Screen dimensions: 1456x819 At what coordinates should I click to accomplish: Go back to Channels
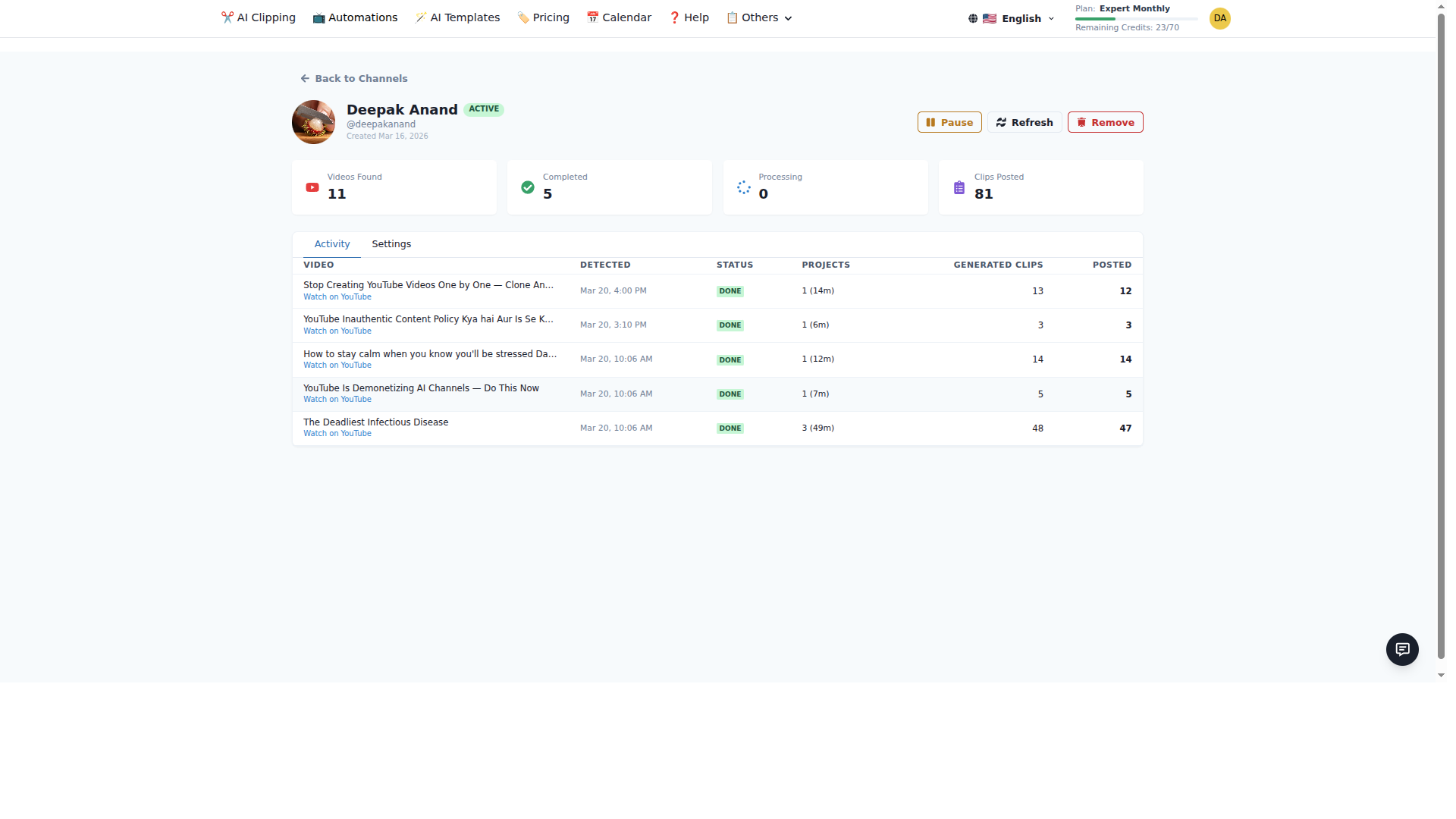[353, 78]
